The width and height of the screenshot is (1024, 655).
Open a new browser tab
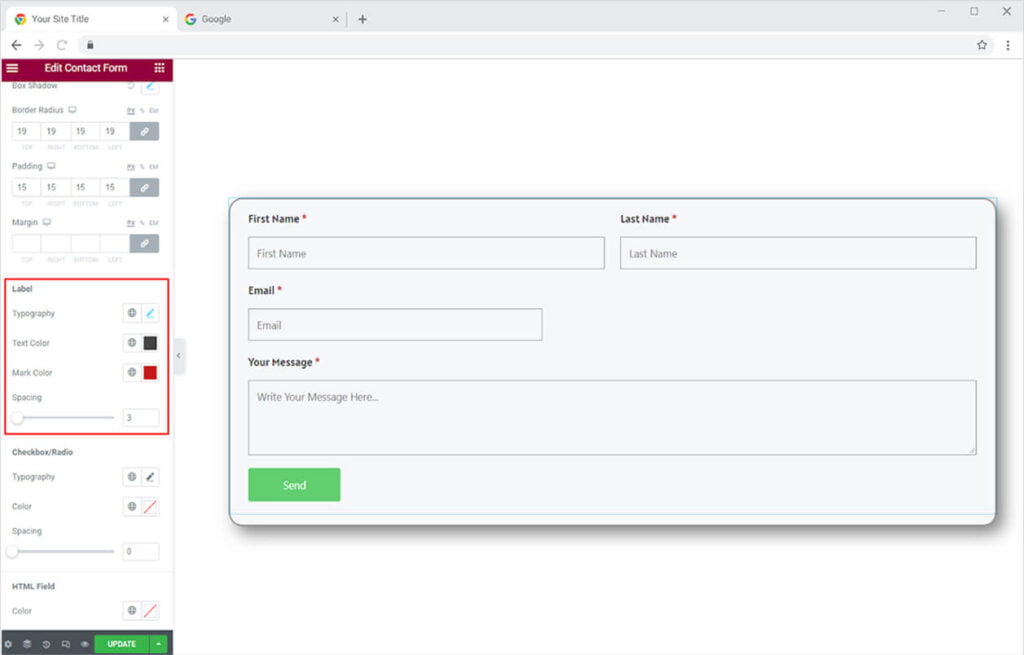point(362,19)
